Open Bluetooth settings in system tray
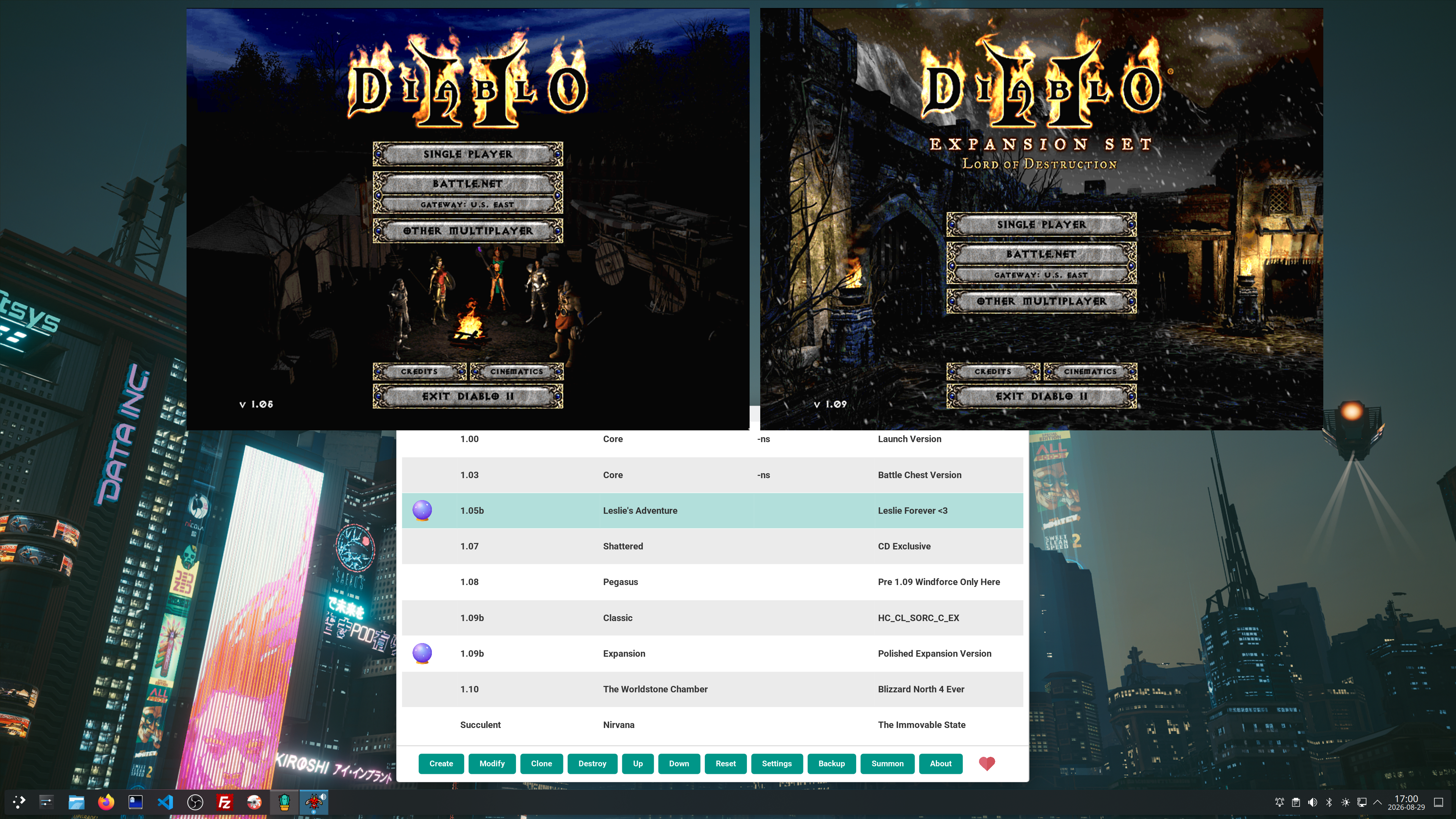The height and width of the screenshot is (819, 1456). coord(1329,802)
